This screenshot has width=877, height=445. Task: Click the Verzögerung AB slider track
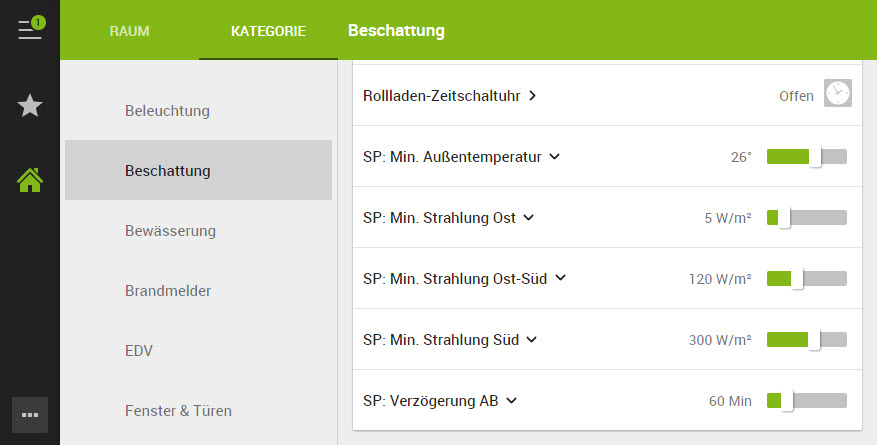click(806, 401)
